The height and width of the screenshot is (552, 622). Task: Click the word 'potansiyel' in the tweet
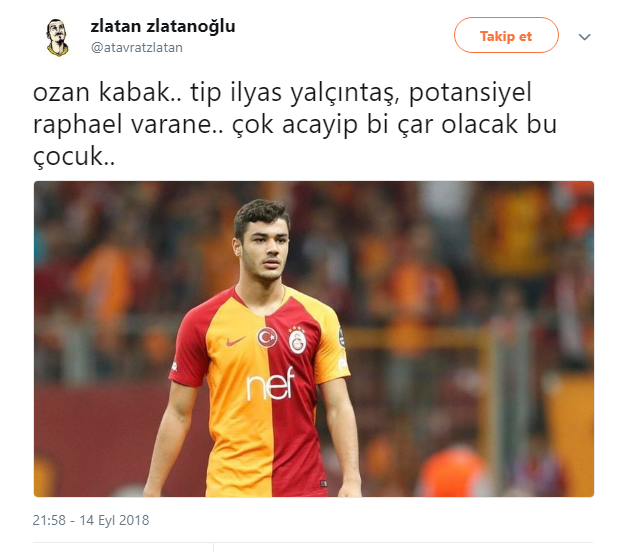click(470, 93)
